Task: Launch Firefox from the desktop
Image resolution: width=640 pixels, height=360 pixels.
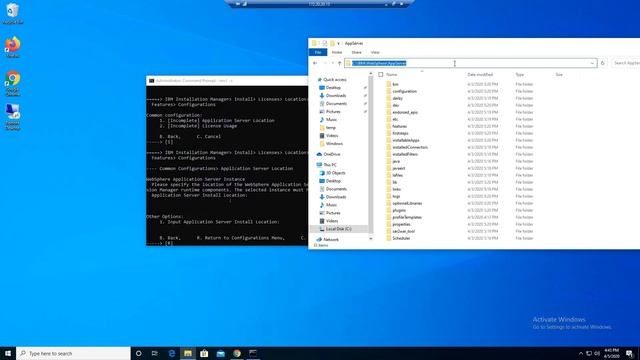Action: (x=12, y=46)
